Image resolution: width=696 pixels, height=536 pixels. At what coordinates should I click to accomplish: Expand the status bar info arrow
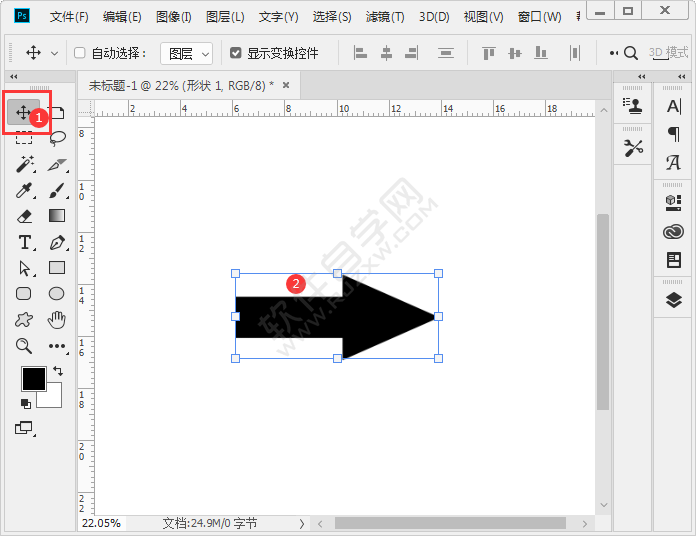click(x=302, y=524)
